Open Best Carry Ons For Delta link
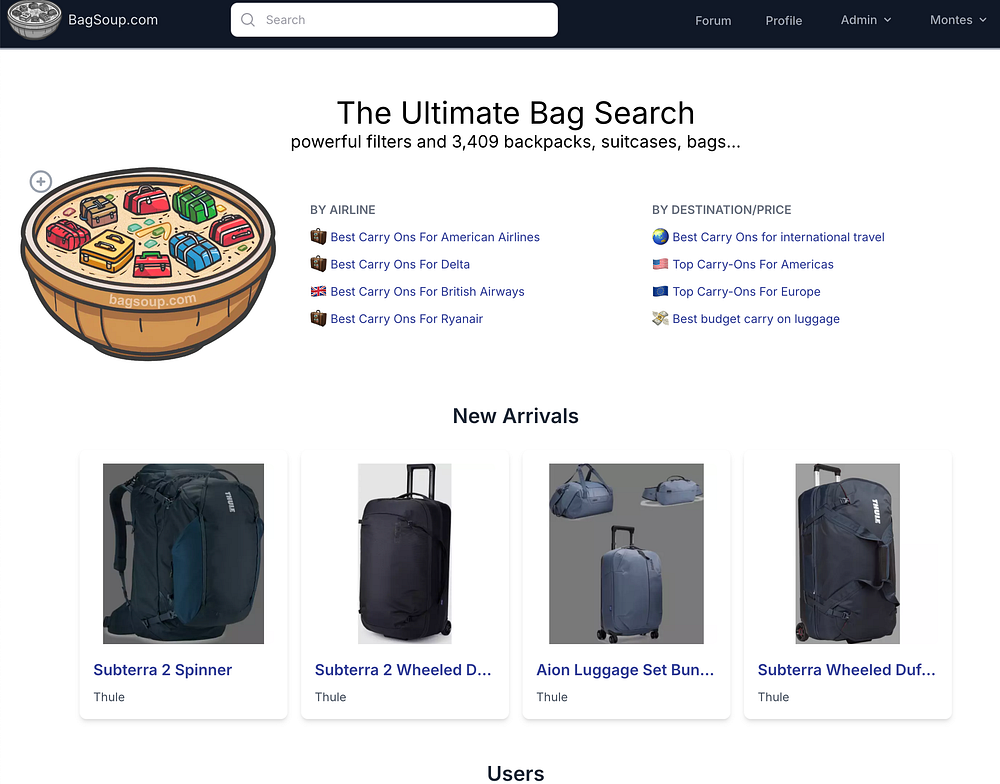This screenshot has height=784, width=1000. [x=400, y=264]
